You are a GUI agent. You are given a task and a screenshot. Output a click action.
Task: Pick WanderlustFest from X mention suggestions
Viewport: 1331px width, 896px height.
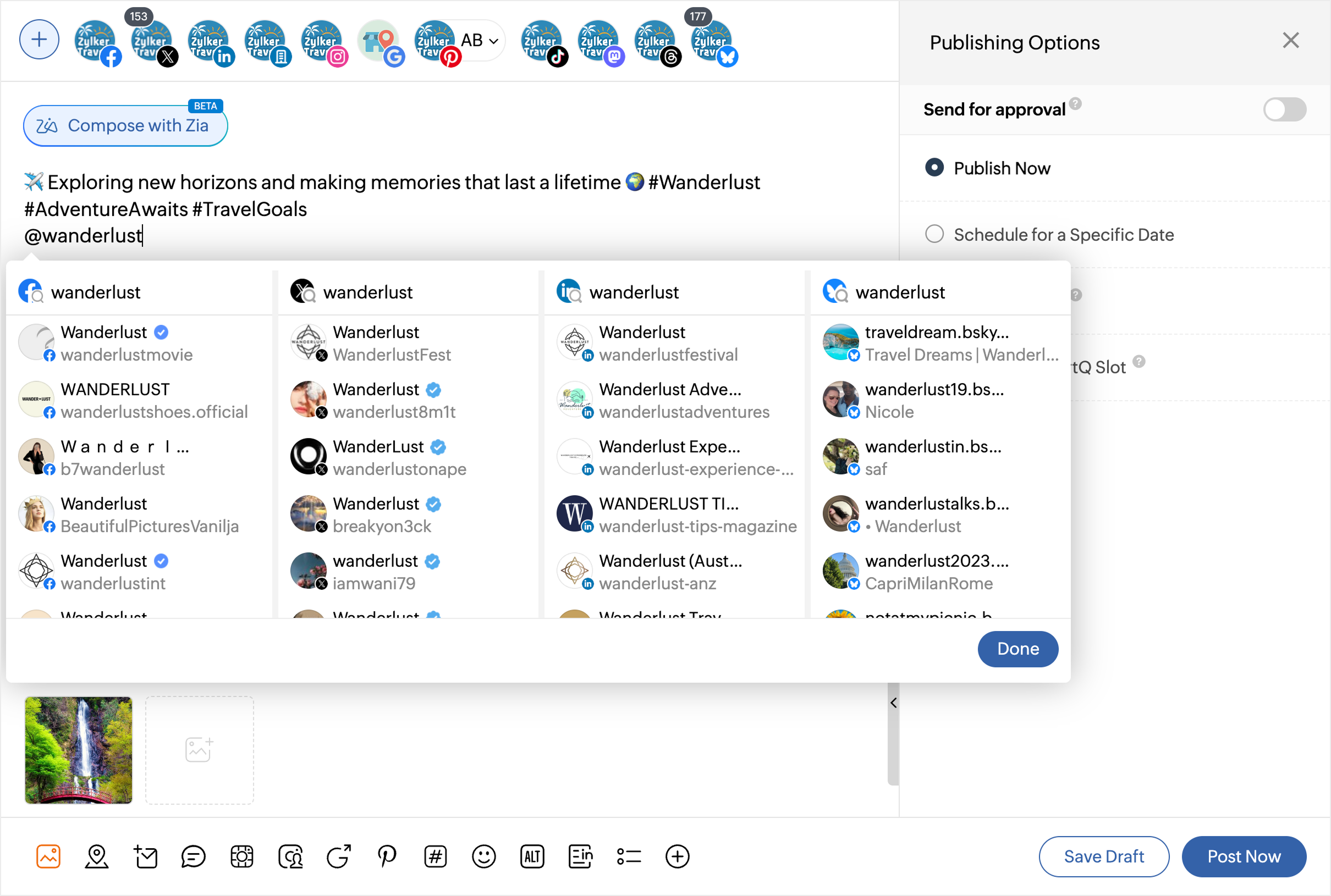click(392, 344)
